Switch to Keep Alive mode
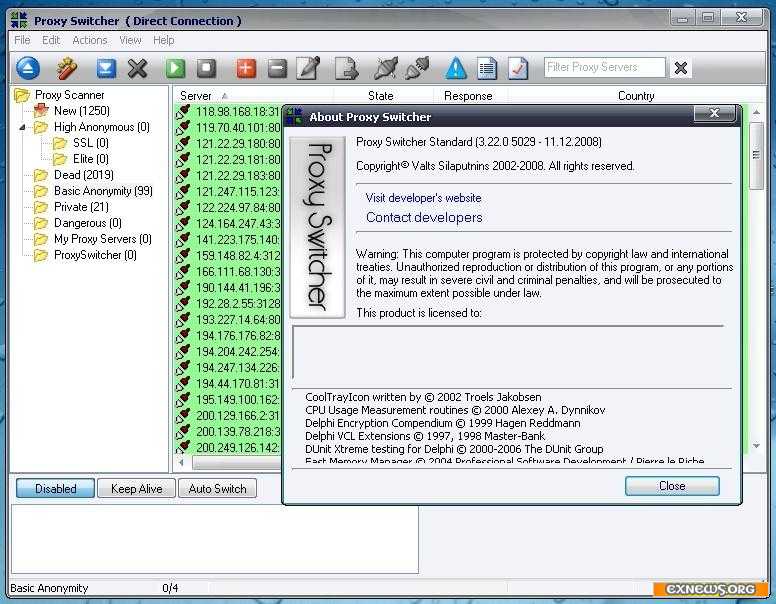This screenshot has height=604, width=776. [x=137, y=489]
